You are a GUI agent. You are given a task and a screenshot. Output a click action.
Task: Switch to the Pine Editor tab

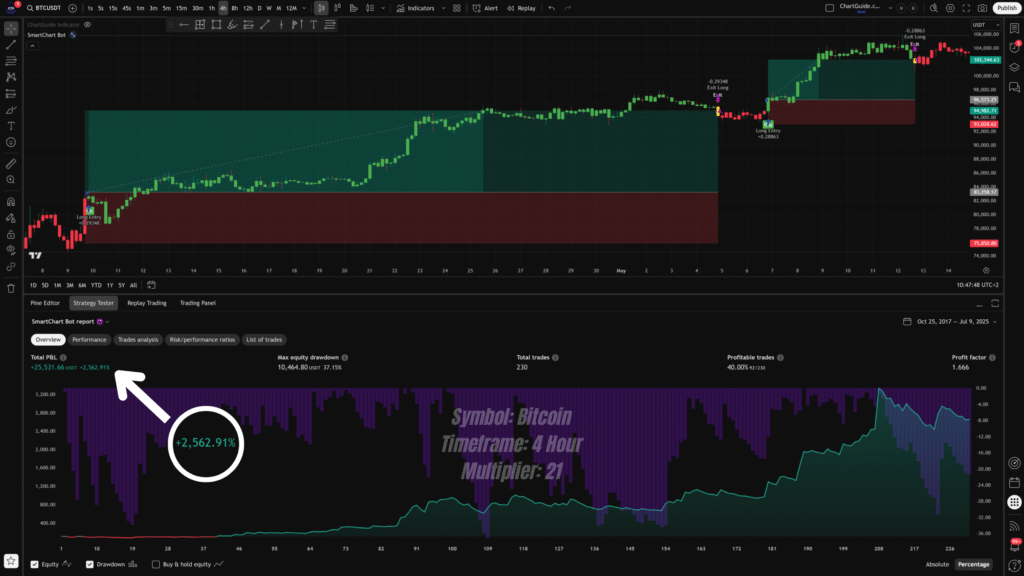(46, 303)
